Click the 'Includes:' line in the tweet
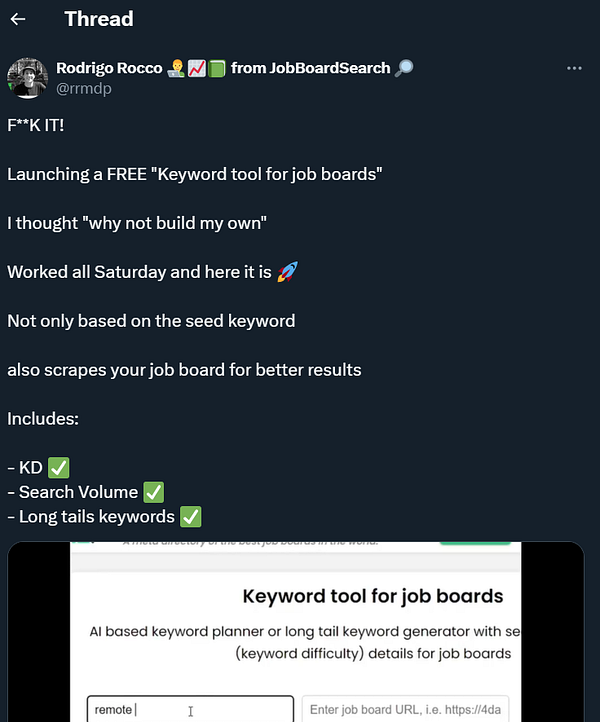Screen dimensions: 600x722 (x=42, y=419)
